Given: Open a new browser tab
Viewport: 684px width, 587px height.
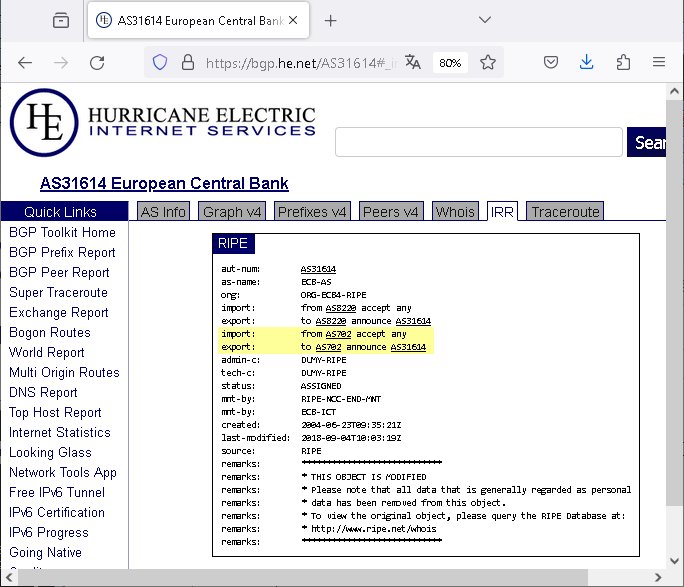Looking at the screenshot, I should 331,20.
